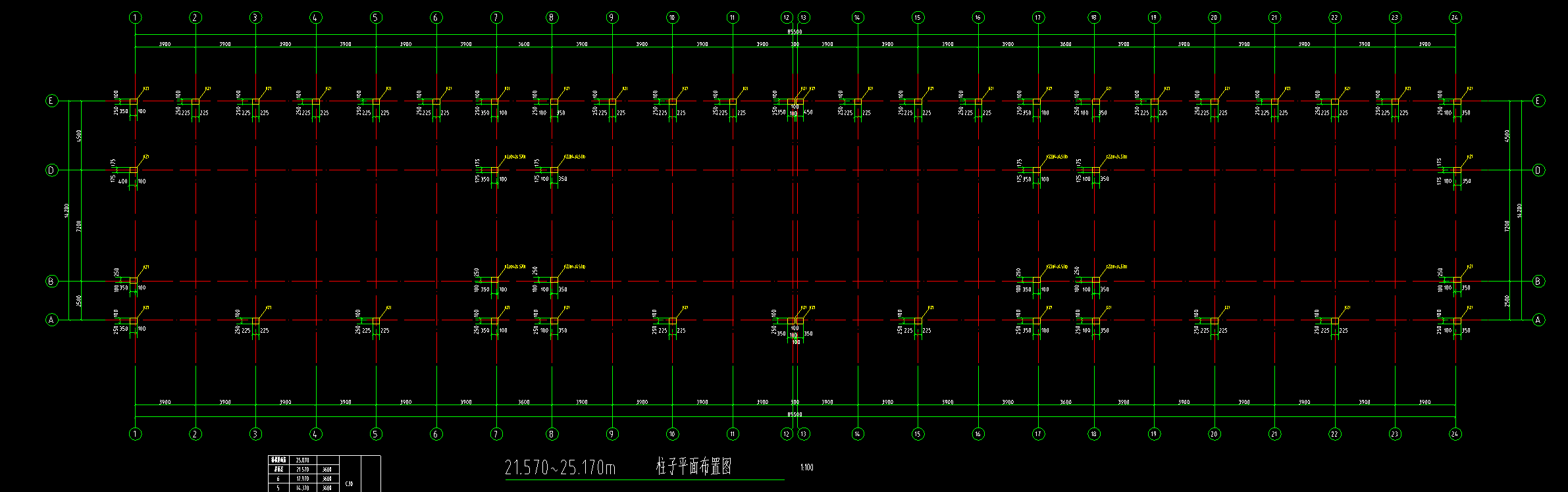Select the column at grid intersection D-24
The height and width of the screenshot is (492, 1568).
[1457, 170]
